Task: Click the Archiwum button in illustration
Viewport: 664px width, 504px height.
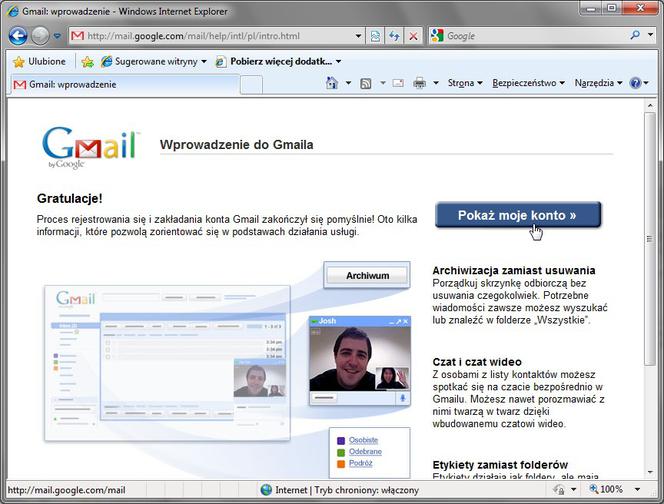Action: tap(367, 276)
